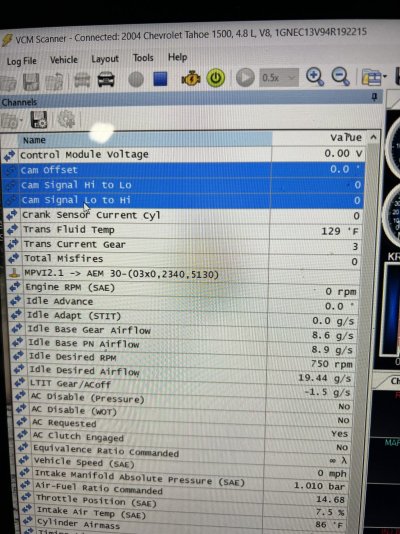This screenshot has width=400, height=534.
Task: Open the Vehicle menu
Action: 64,60
